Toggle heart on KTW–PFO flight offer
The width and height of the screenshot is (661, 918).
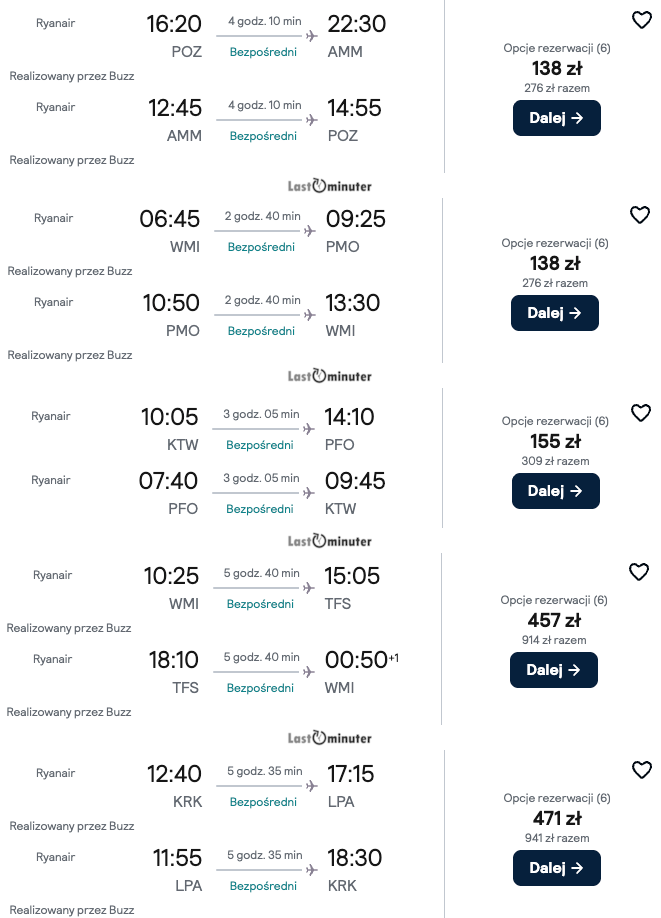(641, 413)
